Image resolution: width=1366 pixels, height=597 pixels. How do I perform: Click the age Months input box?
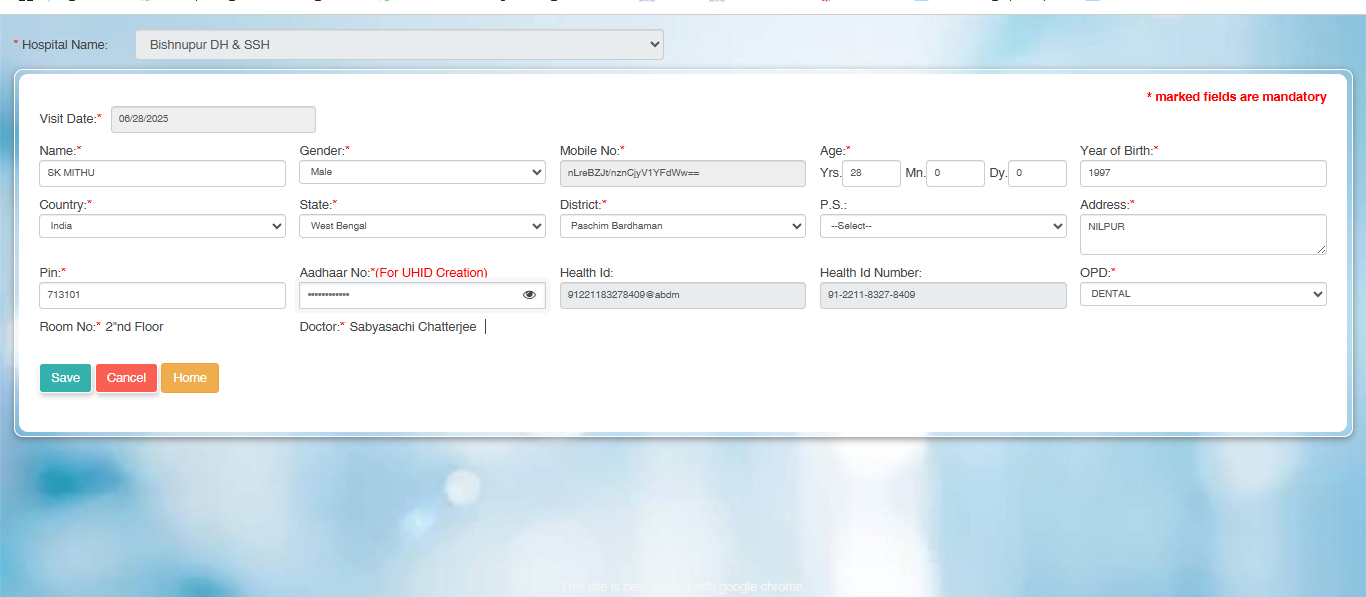tap(955, 173)
